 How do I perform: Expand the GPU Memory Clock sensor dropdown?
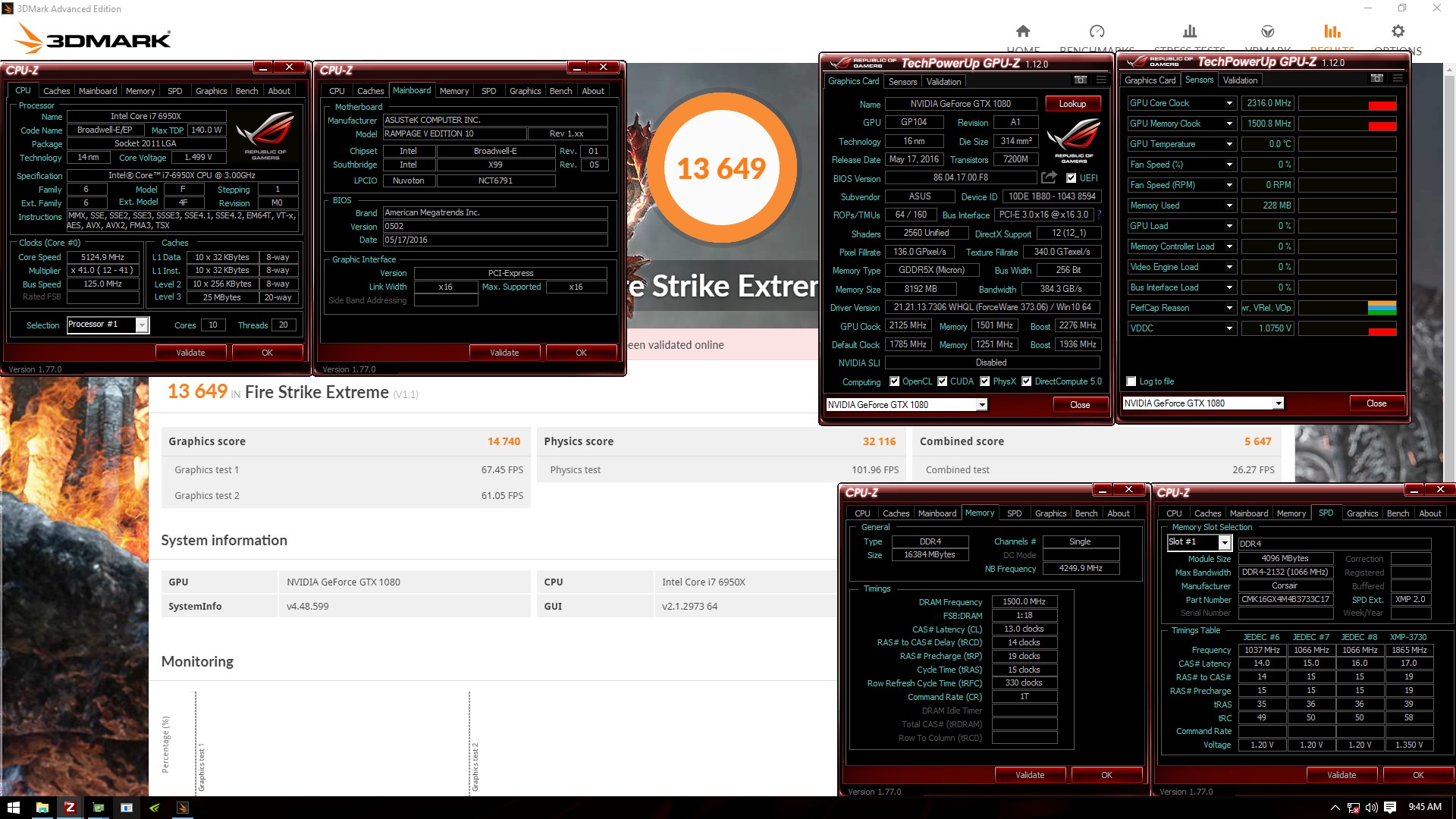point(1229,124)
